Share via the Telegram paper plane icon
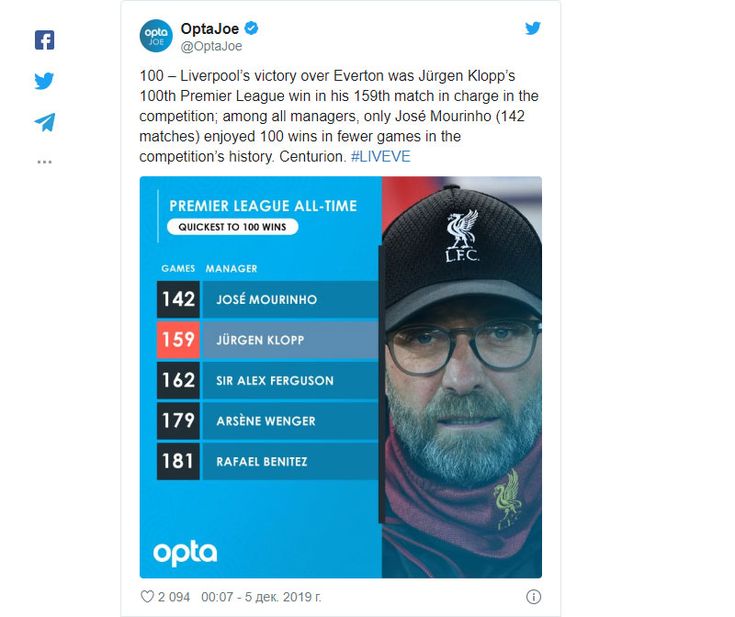 pyautogui.click(x=45, y=122)
